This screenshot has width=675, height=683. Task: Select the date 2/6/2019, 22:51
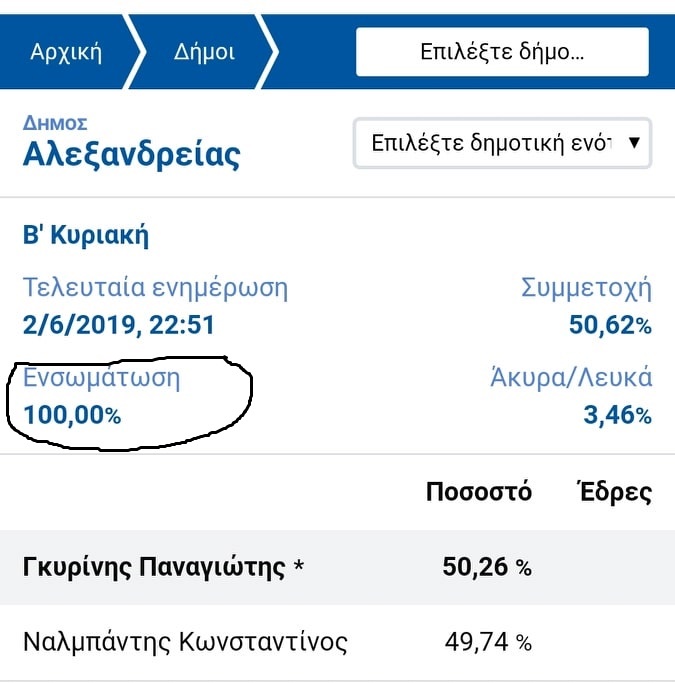(119, 325)
